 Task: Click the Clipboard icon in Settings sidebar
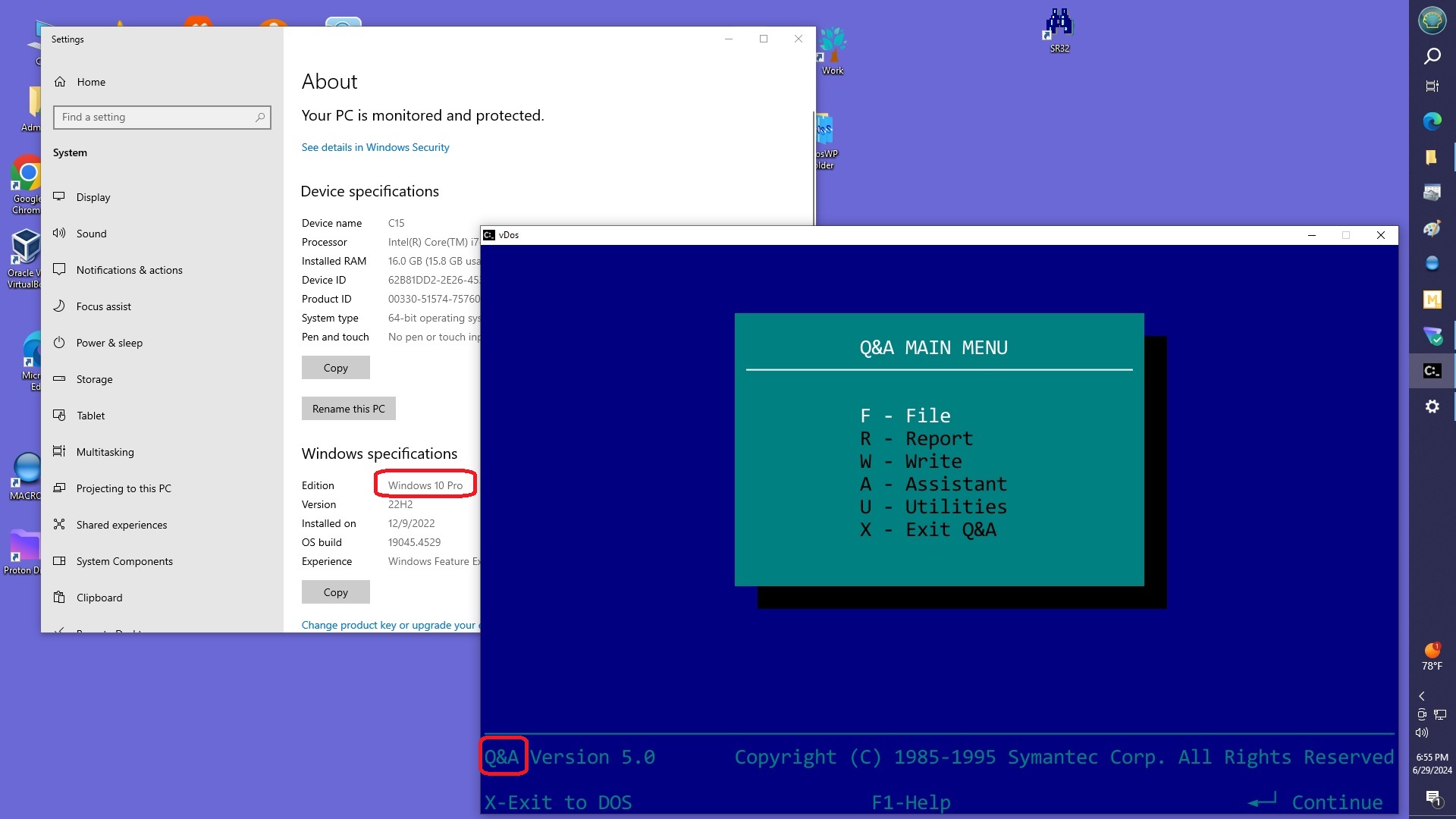[59, 598]
